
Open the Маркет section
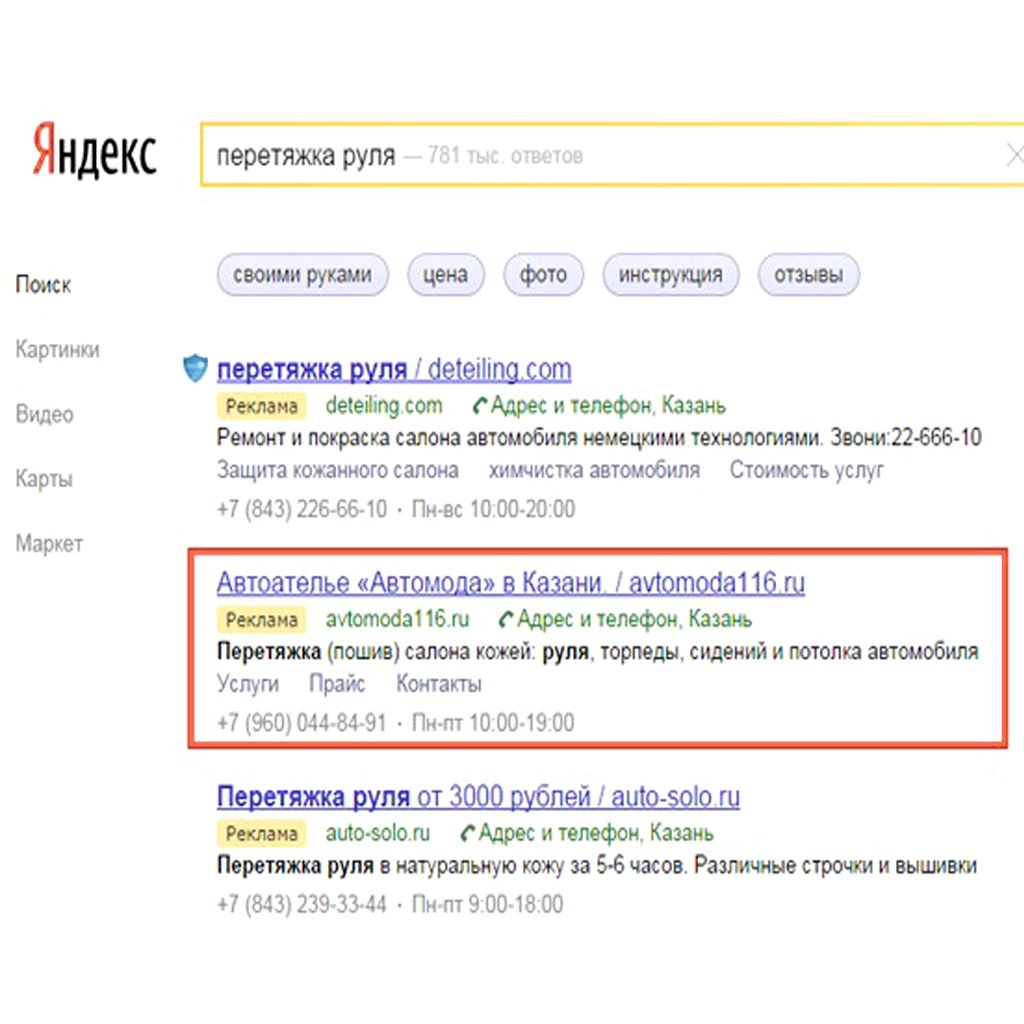(49, 544)
